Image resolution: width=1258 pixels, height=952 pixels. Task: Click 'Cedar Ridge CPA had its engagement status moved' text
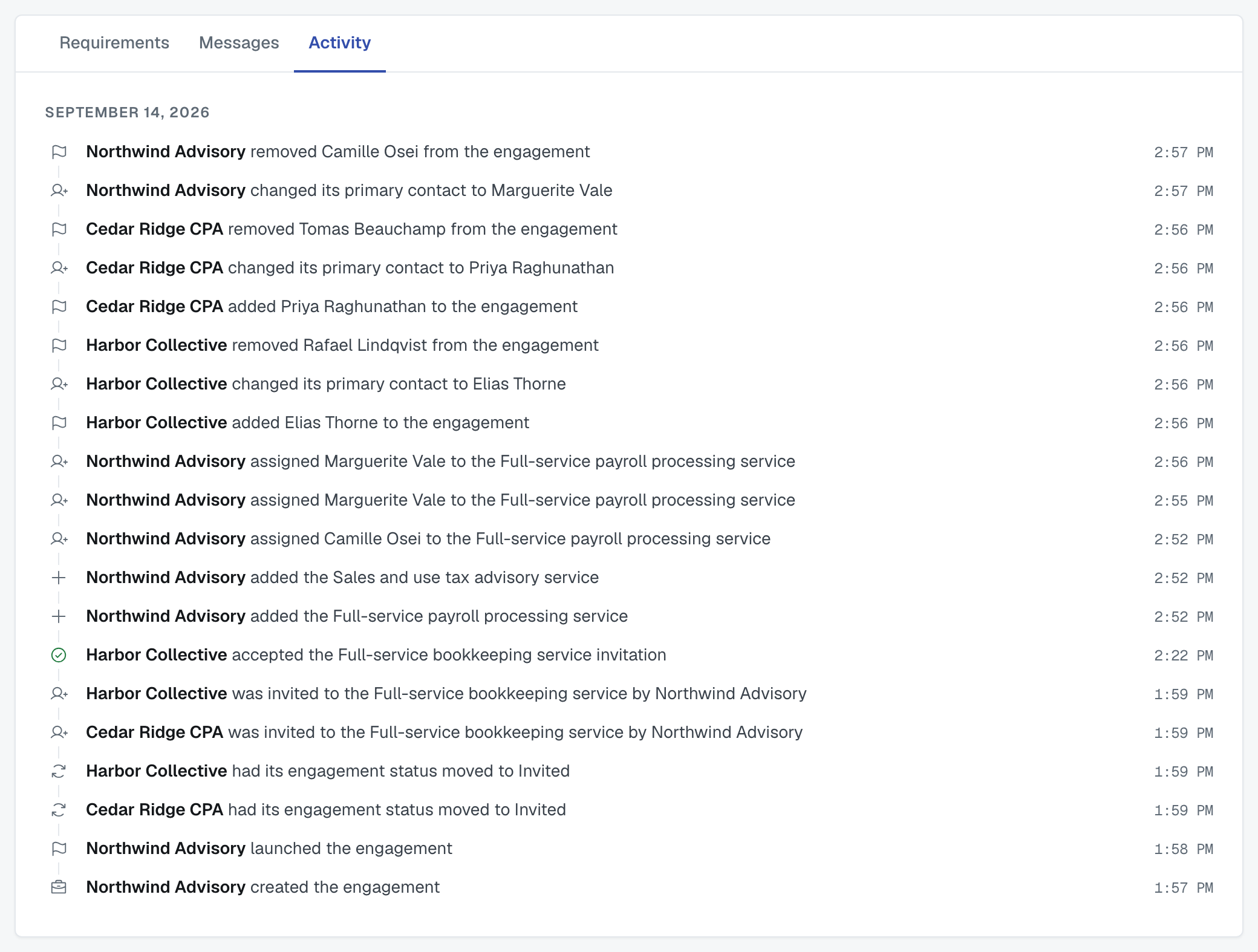326,810
